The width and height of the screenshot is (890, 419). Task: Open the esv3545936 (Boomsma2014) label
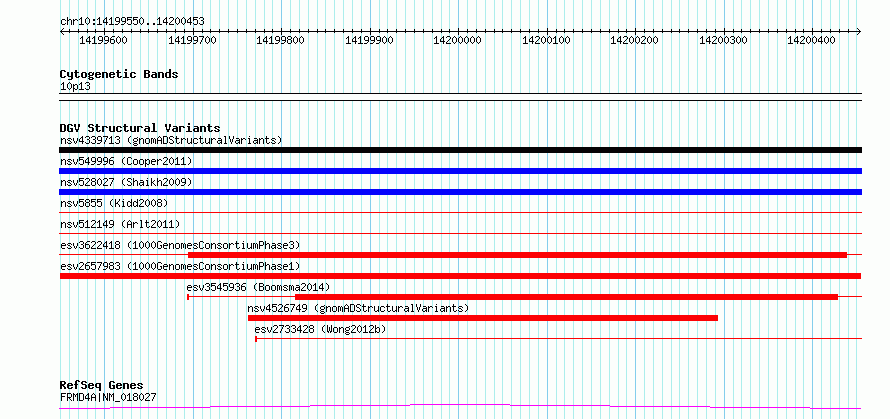[258, 287]
